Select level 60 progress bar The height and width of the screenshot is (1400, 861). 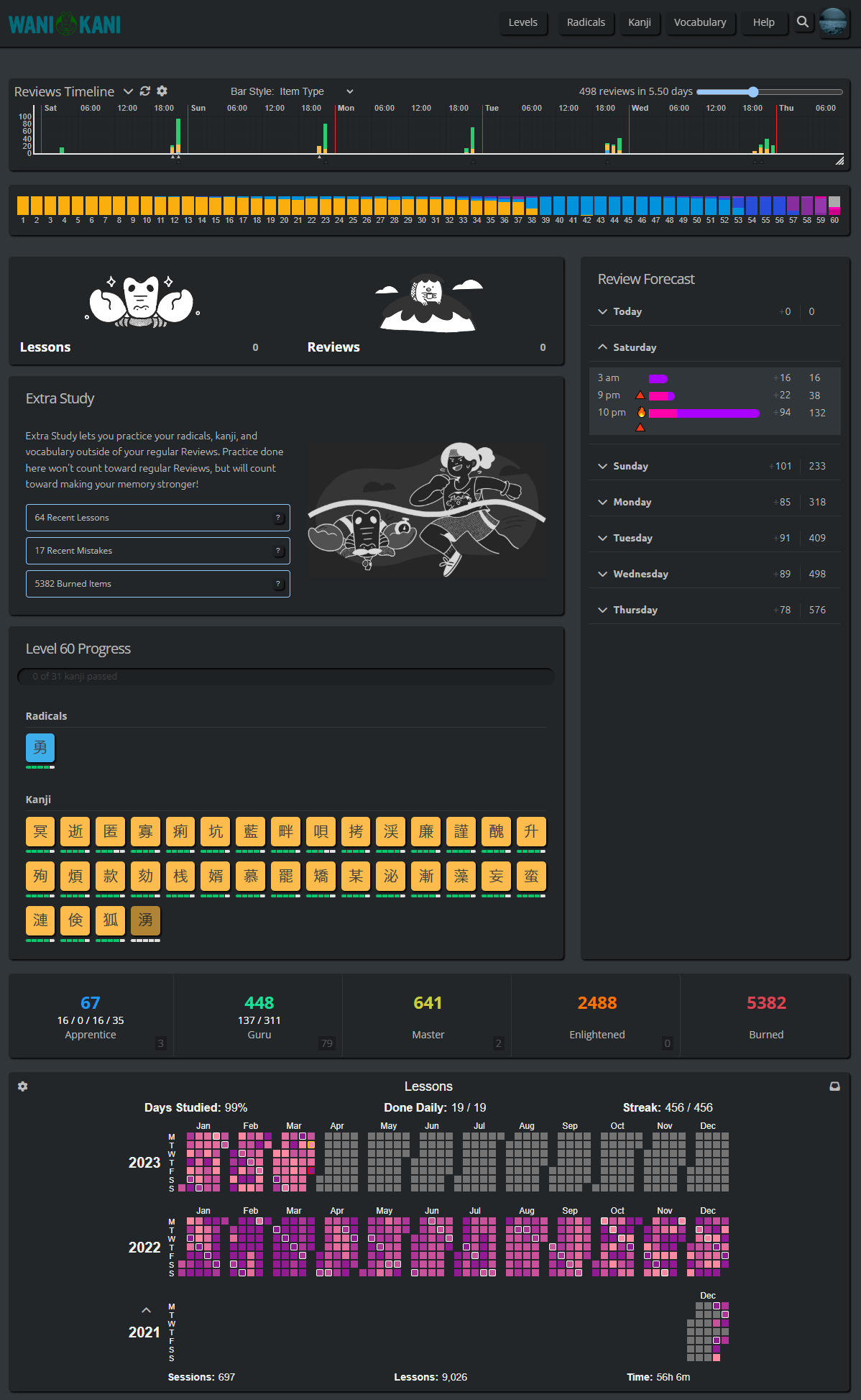(x=834, y=206)
